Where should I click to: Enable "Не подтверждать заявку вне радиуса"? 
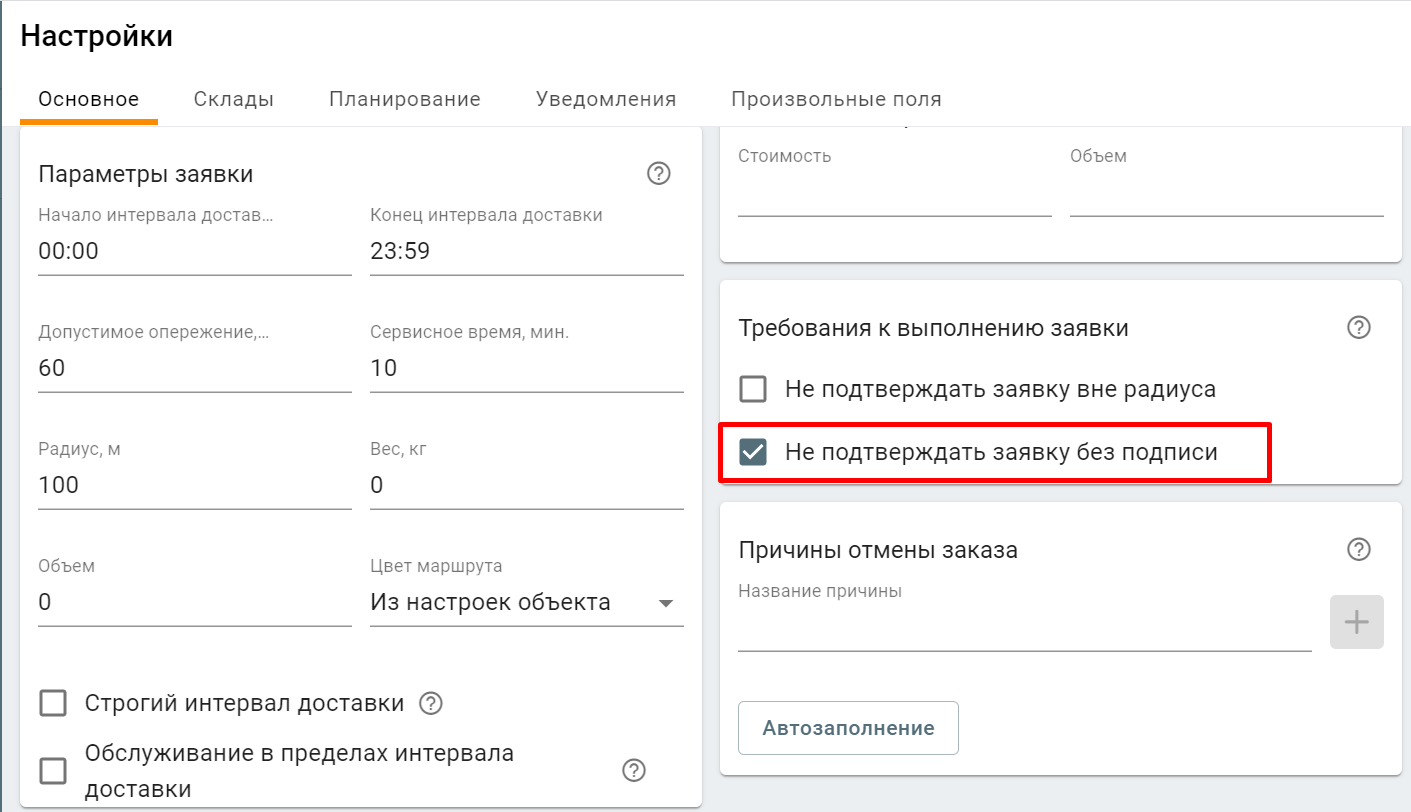click(x=751, y=389)
